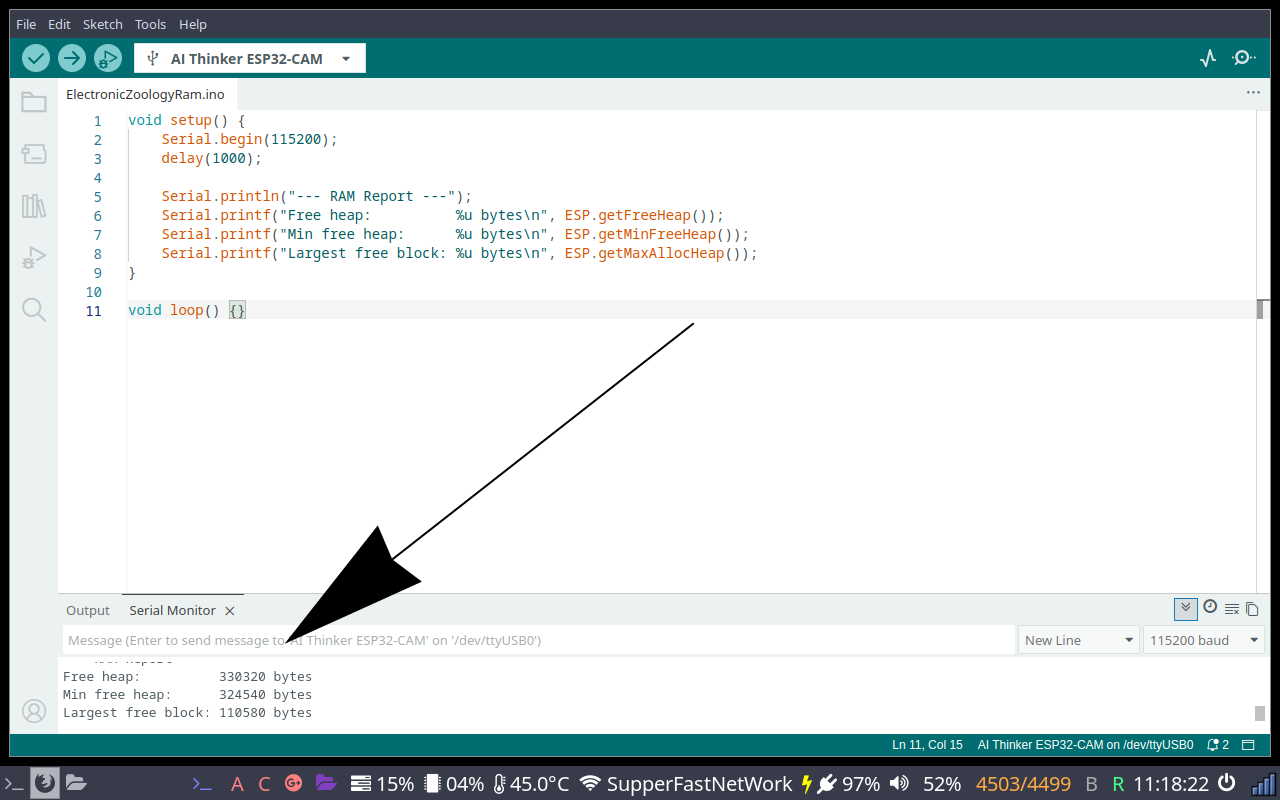Click the purple folder icon in taskbar
The width and height of the screenshot is (1280, 800).
point(325,783)
